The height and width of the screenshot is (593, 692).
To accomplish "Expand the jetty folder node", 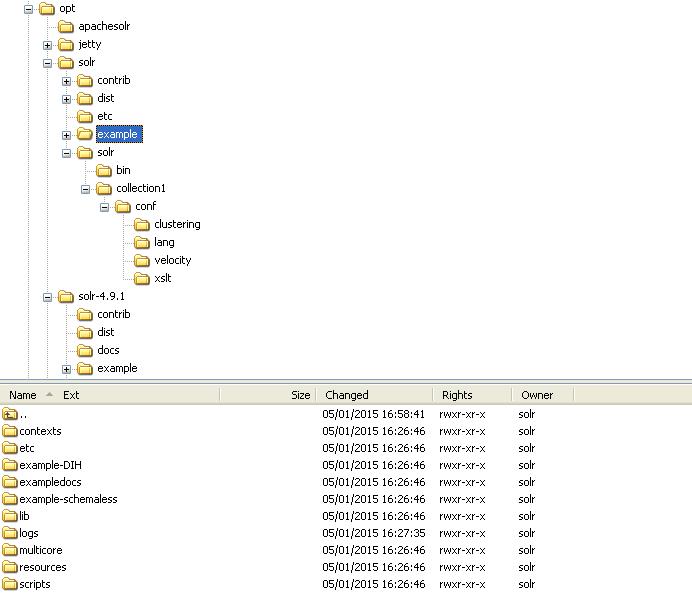I will coord(48,45).
